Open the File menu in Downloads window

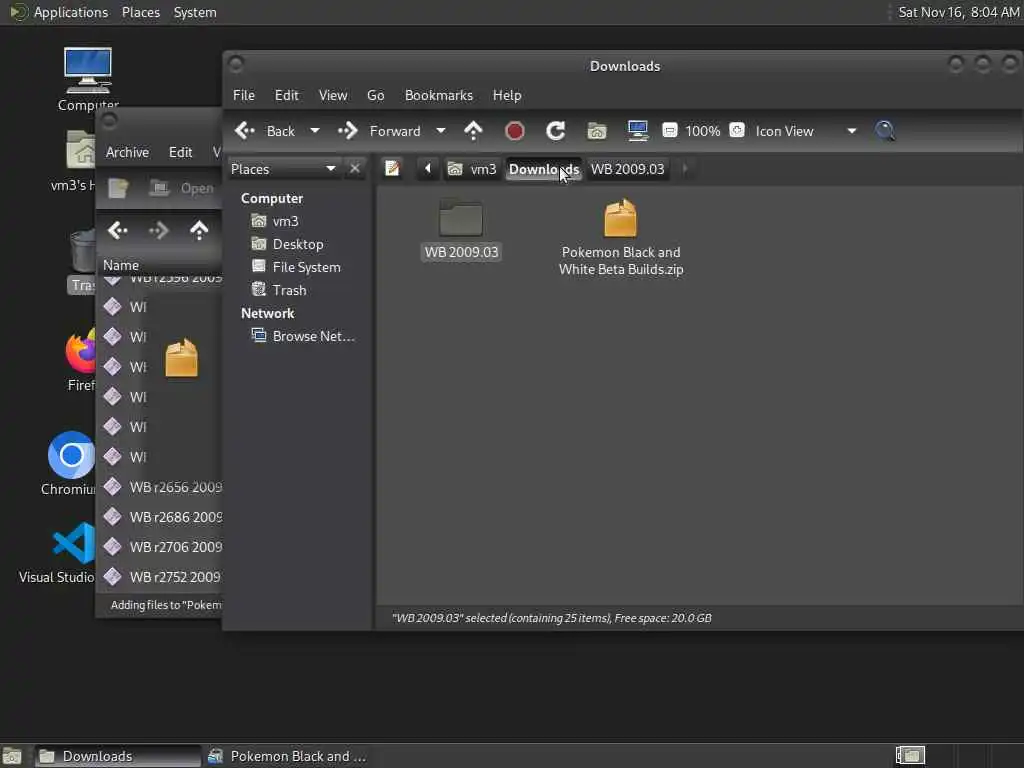coord(244,95)
